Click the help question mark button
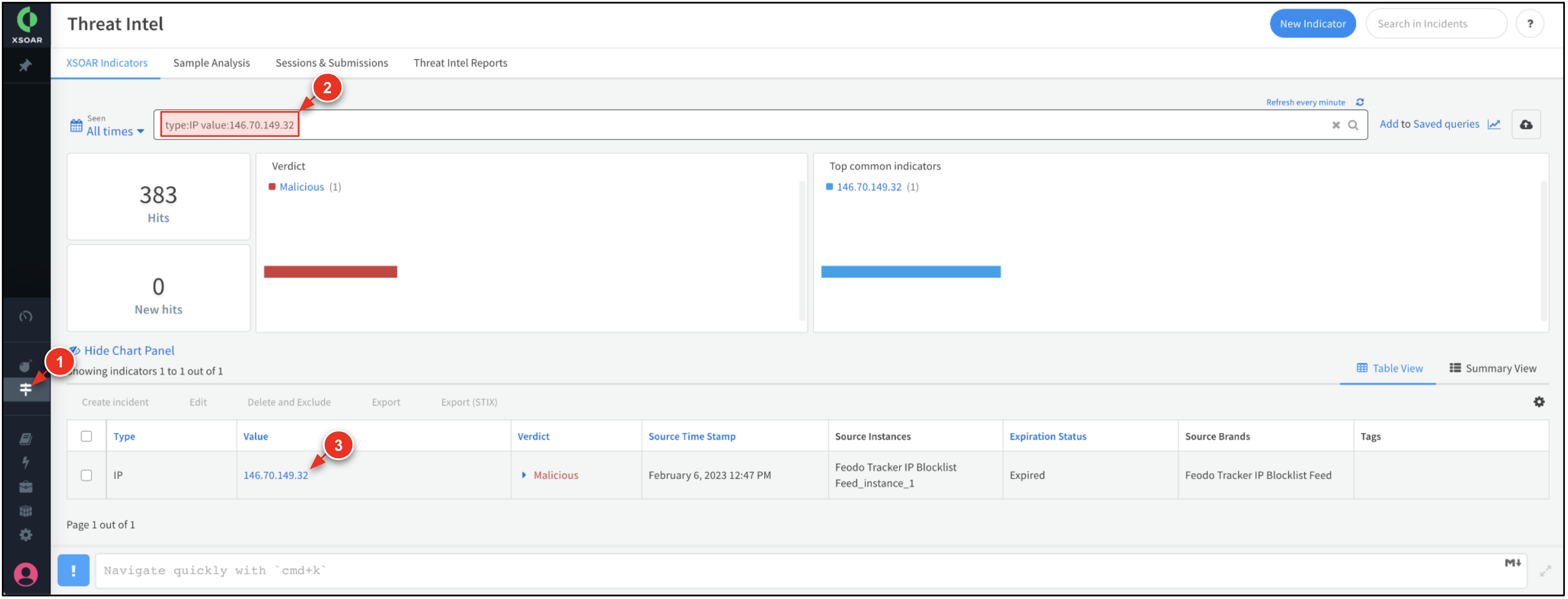Viewport: 1568px width, 599px height. [1530, 24]
